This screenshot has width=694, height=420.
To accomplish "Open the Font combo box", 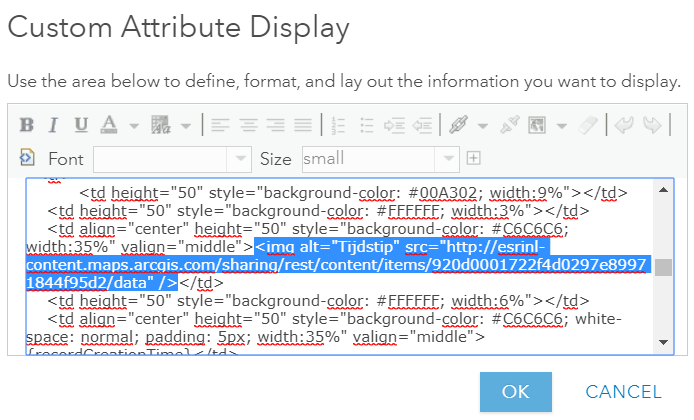I will coord(239,159).
